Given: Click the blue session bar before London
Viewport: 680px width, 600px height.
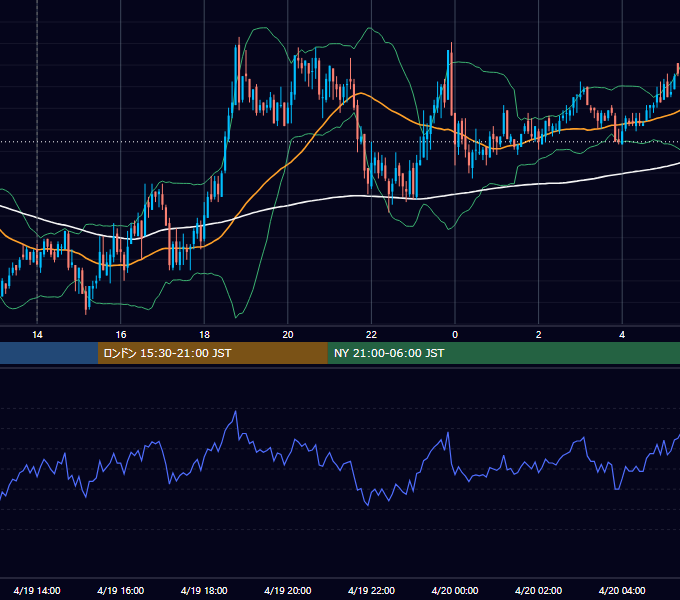Looking at the screenshot, I should pyautogui.click(x=49, y=353).
